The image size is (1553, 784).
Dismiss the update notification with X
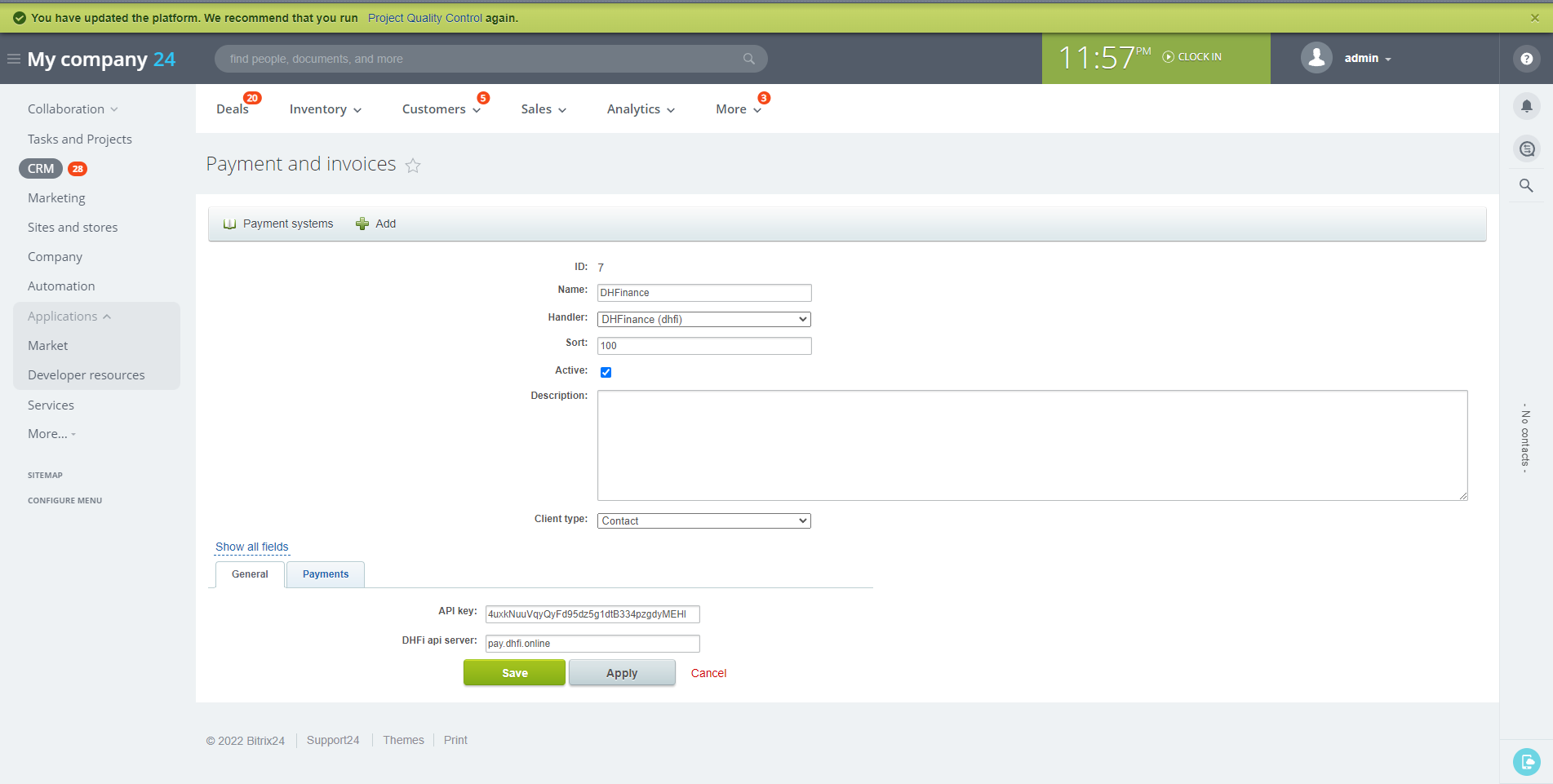click(x=1534, y=17)
